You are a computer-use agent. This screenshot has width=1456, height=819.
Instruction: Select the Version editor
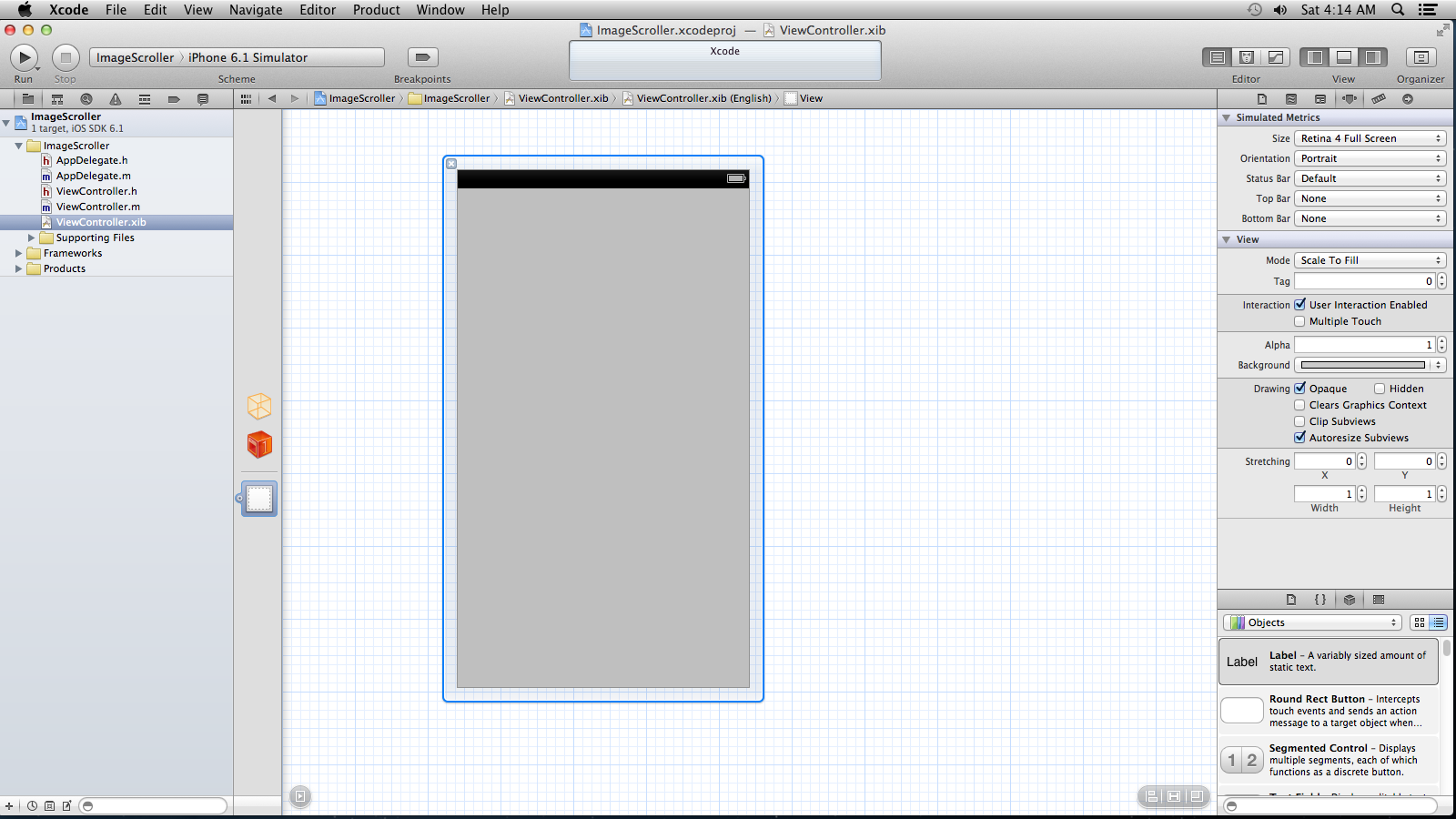[1276, 57]
